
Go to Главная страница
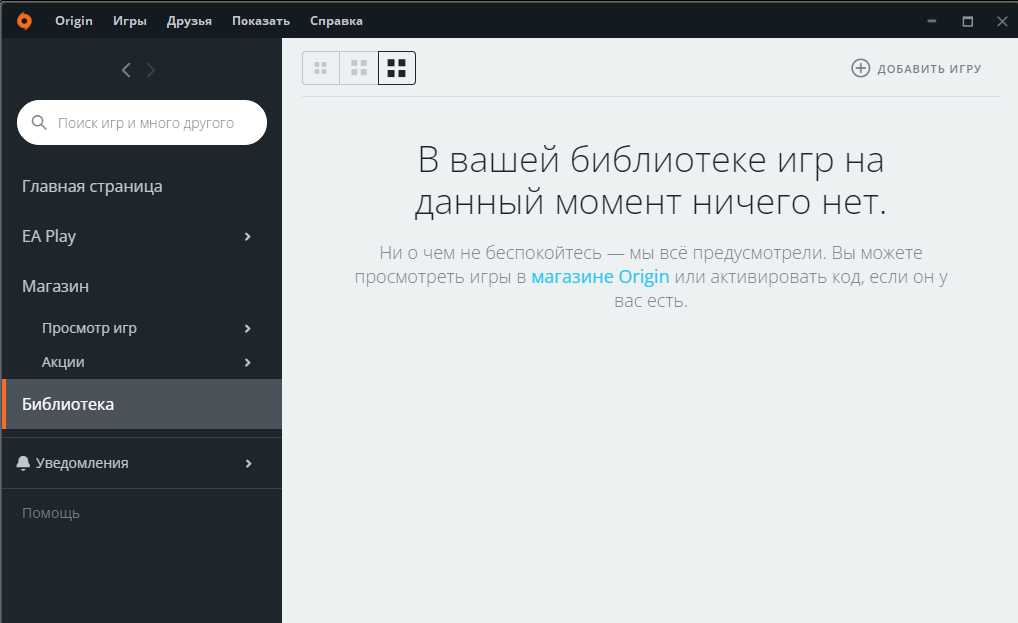tap(92, 186)
